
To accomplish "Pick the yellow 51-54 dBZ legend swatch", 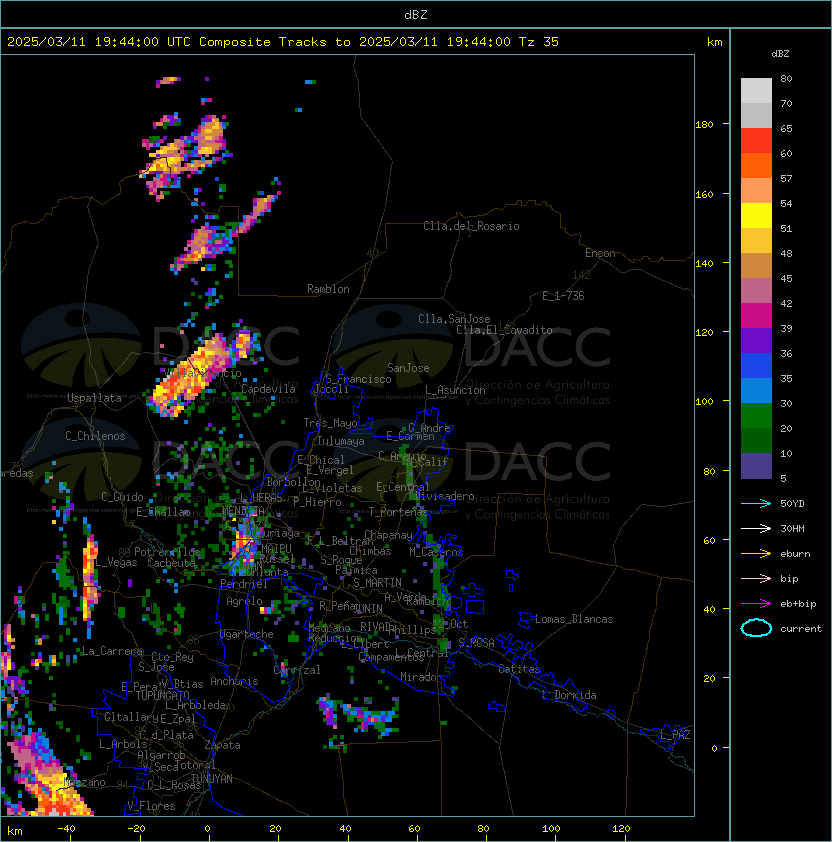I will [756, 216].
